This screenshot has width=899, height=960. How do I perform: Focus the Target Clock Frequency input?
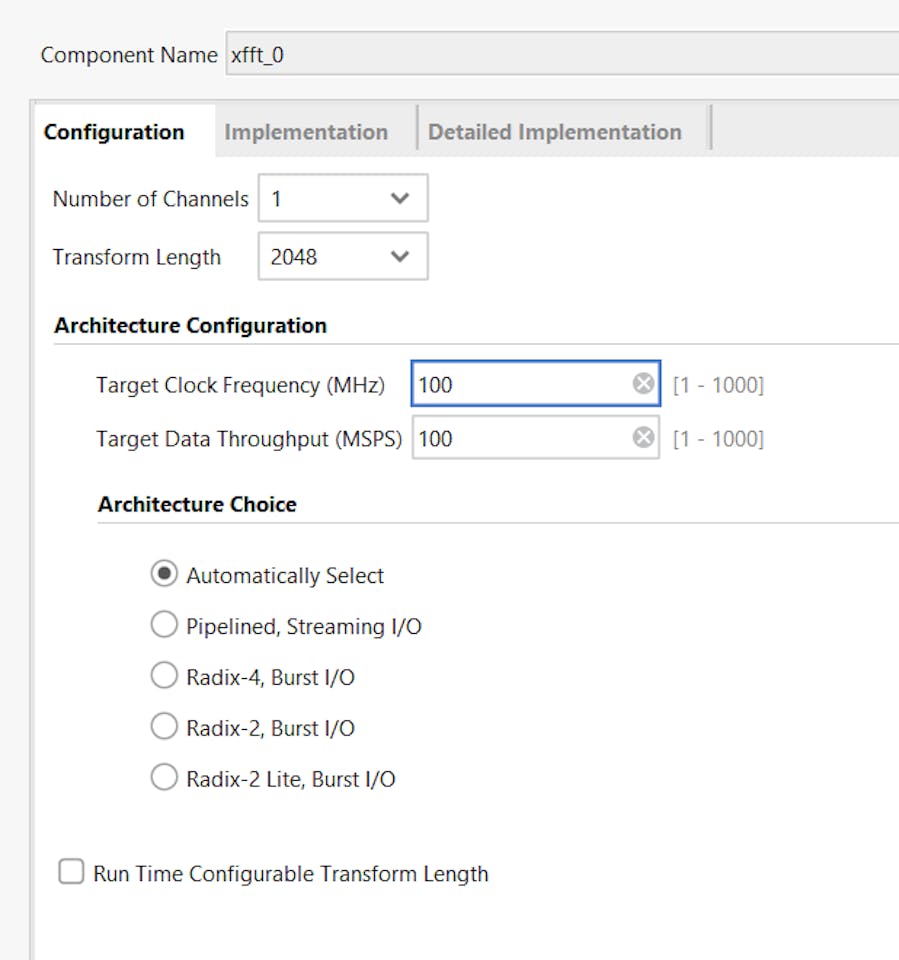[520, 384]
